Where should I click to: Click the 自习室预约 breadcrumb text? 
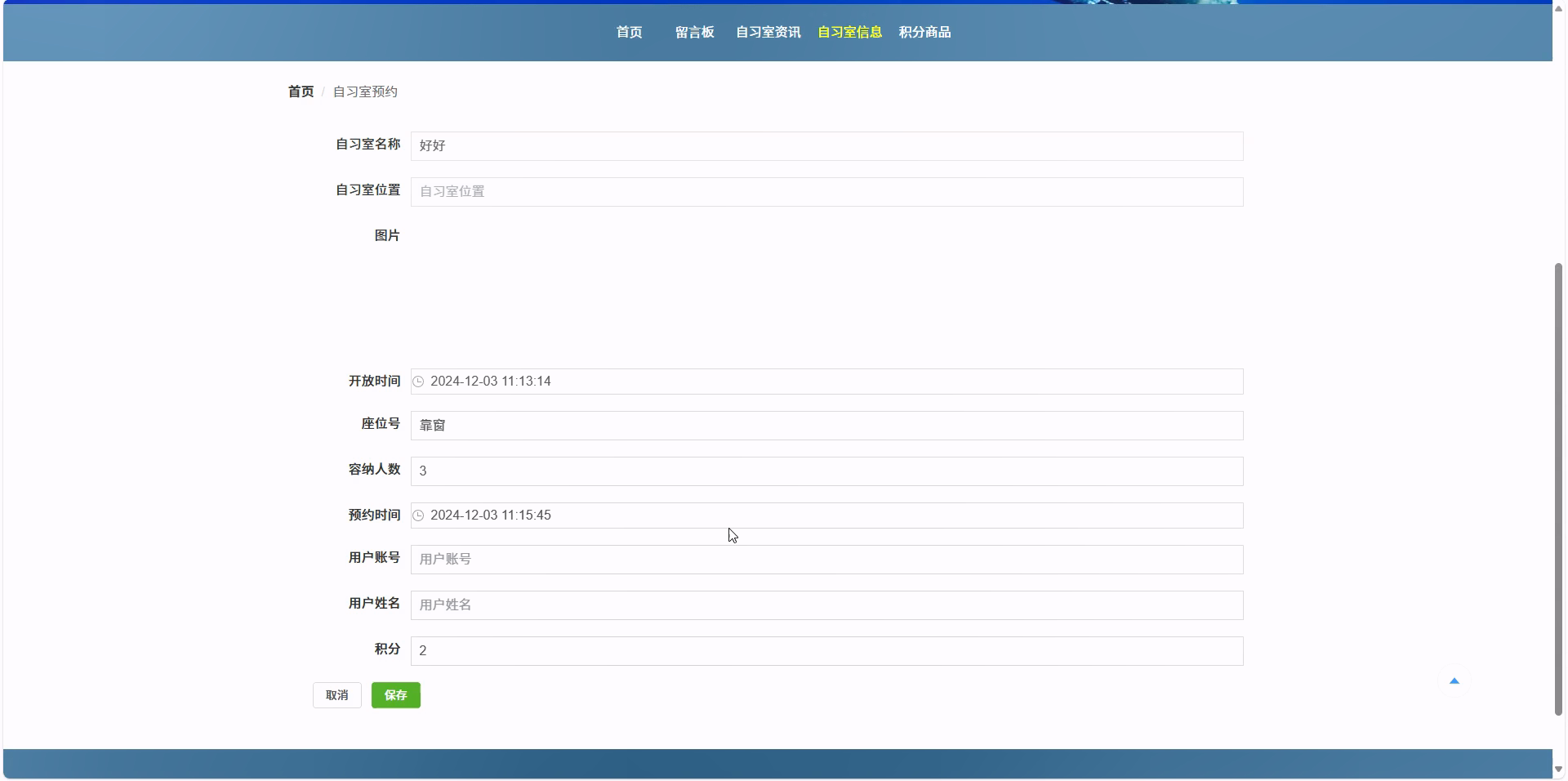click(365, 91)
